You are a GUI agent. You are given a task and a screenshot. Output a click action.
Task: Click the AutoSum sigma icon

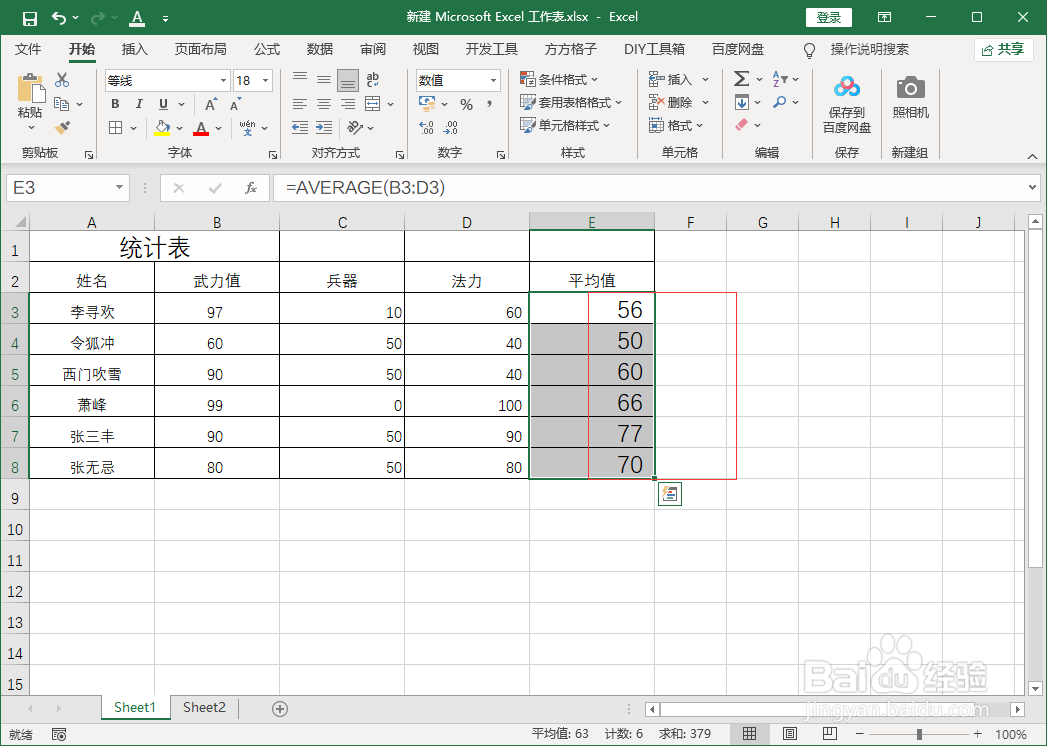[x=741, y=79]
